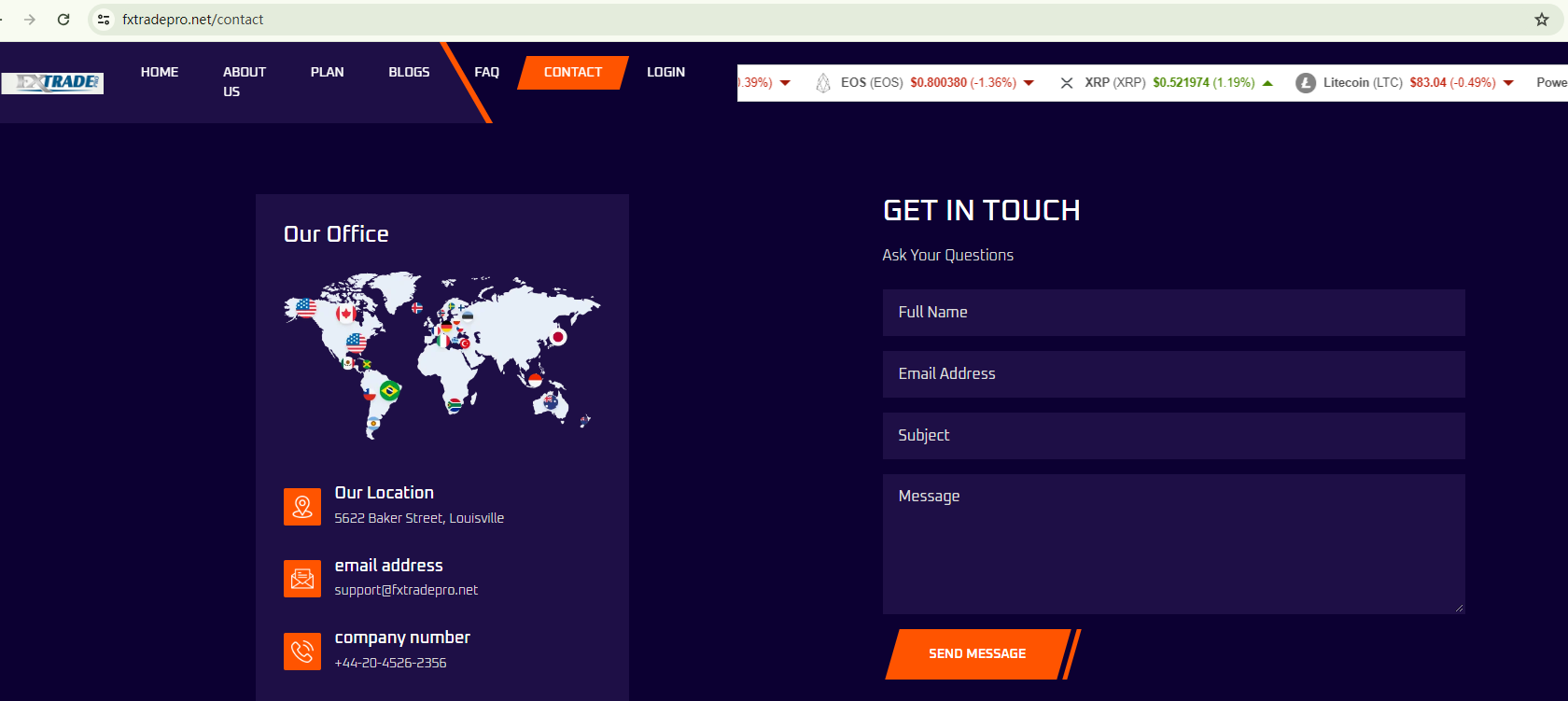
Task: Click the Message text area
Action: [1173, 544]
